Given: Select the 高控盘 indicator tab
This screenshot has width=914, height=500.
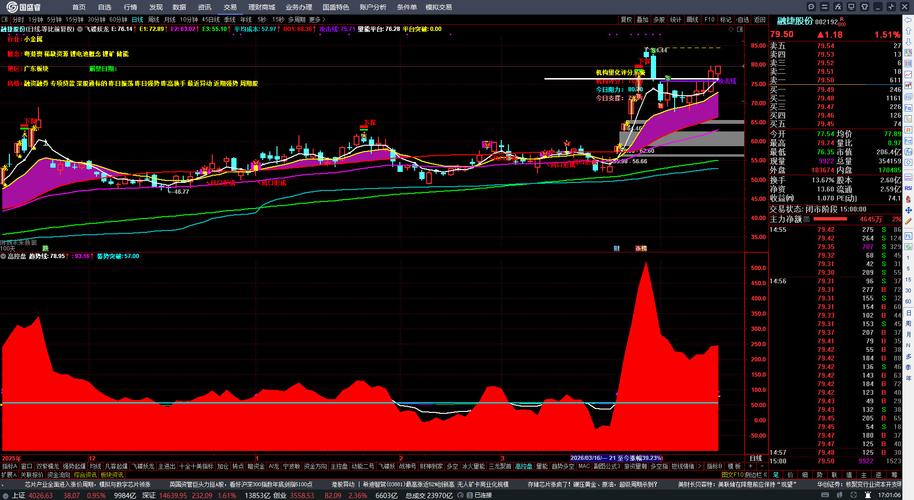Looking at the screenshot, I should coord(523,467).
